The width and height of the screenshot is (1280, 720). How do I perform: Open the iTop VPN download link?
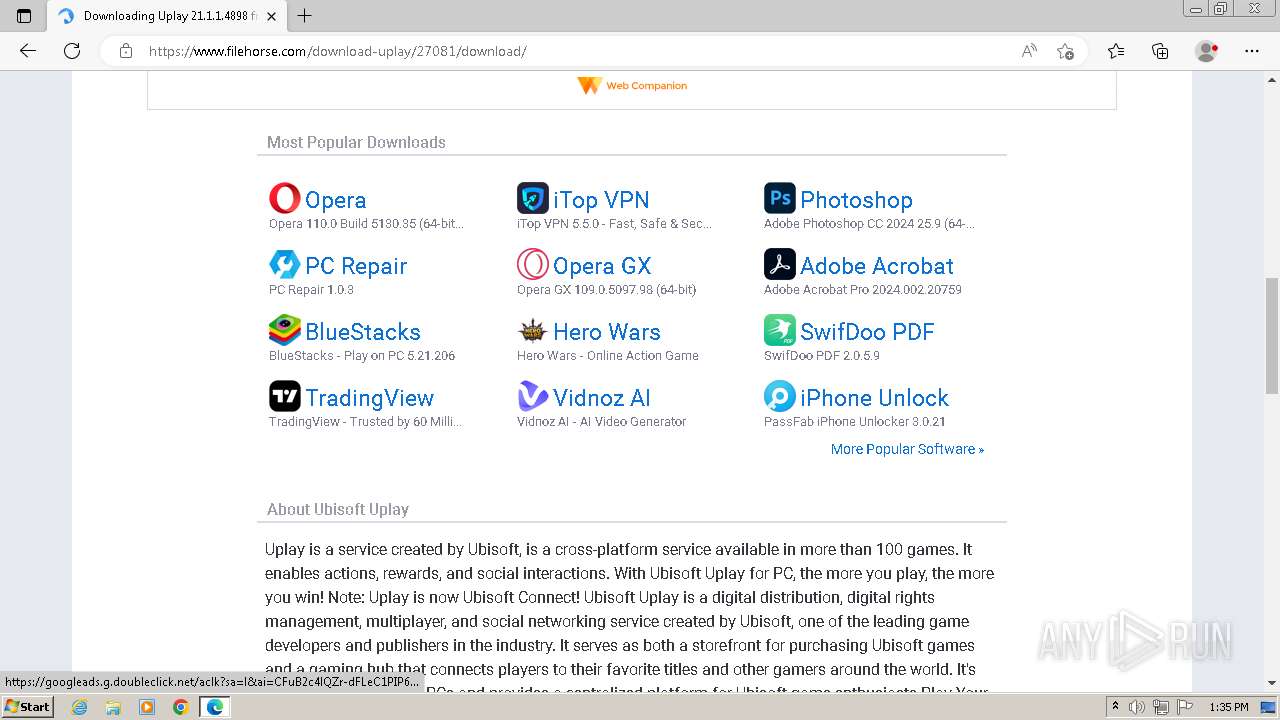pos(601,200)
